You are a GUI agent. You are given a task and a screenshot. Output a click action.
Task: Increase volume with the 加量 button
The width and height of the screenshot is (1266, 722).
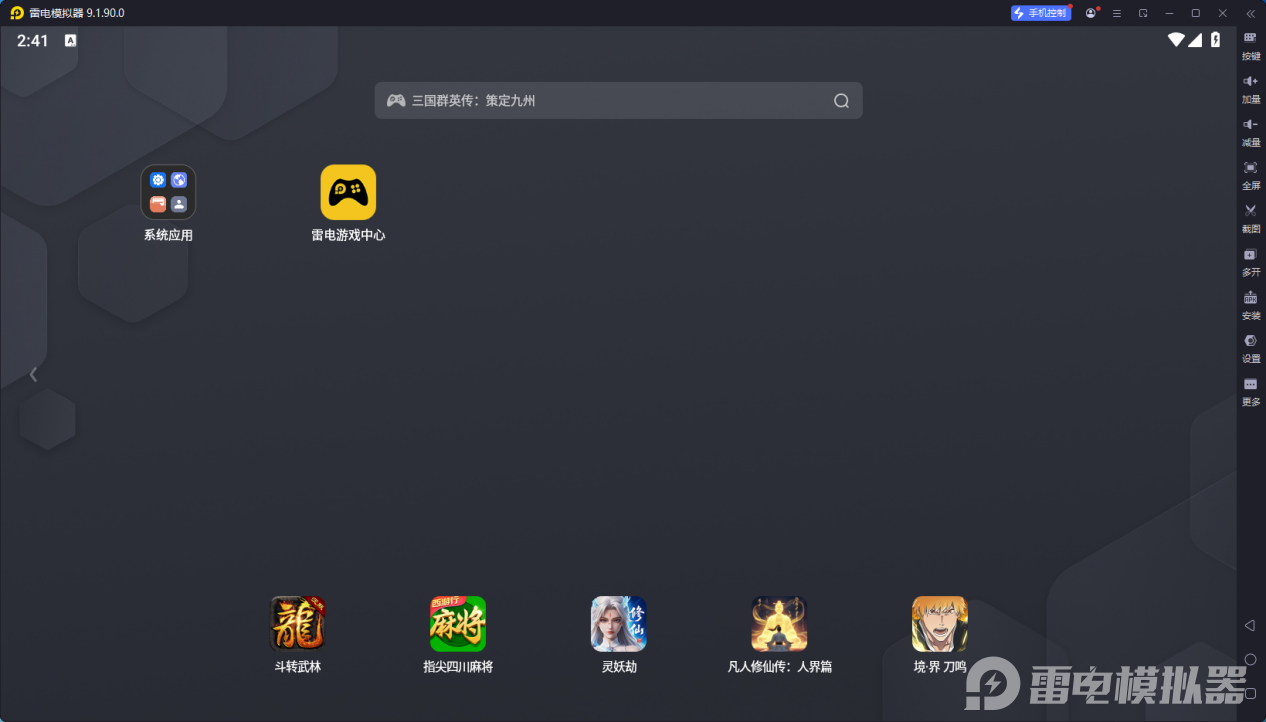(x=1250, y=88)
